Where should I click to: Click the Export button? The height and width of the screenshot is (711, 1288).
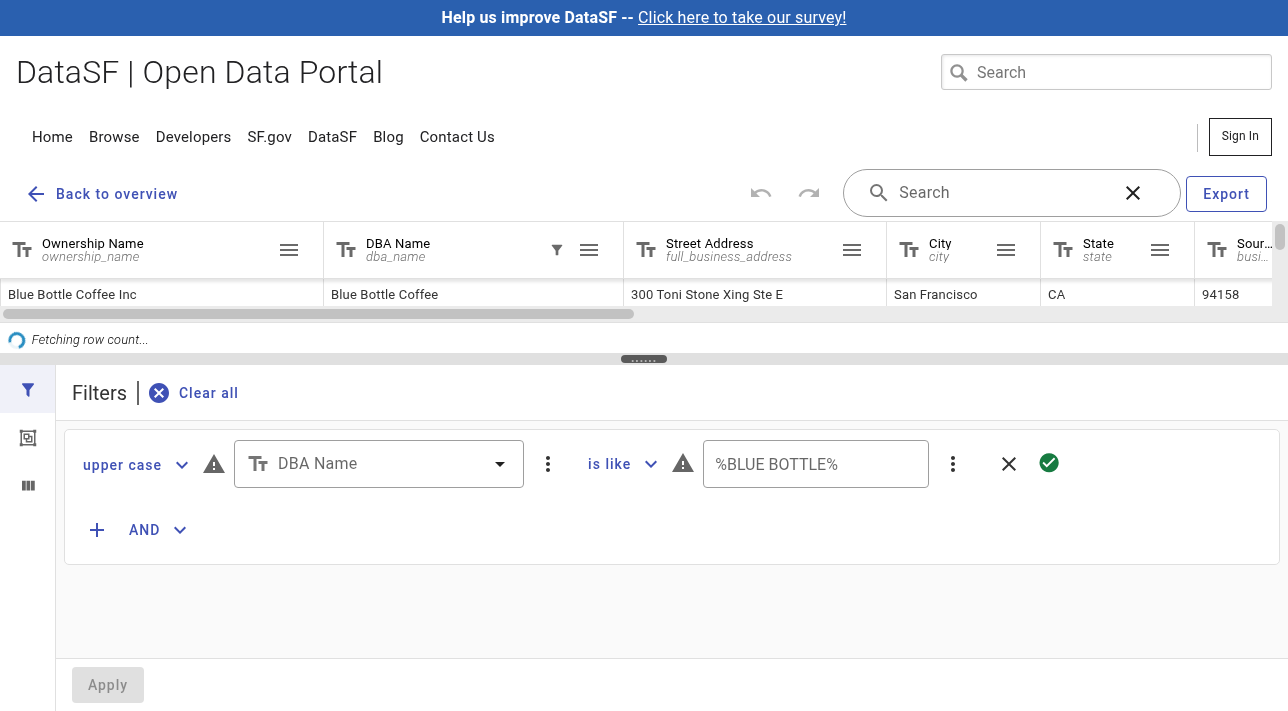click(x=1226, y=194)
